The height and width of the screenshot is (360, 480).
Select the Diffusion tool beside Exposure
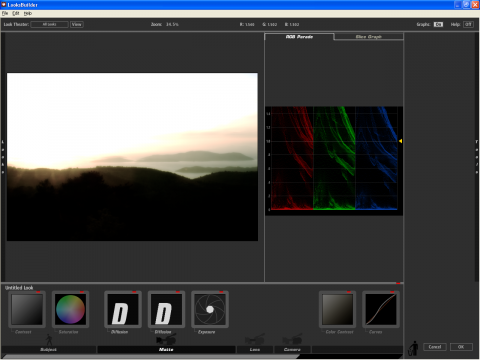[x=166, y=309]
